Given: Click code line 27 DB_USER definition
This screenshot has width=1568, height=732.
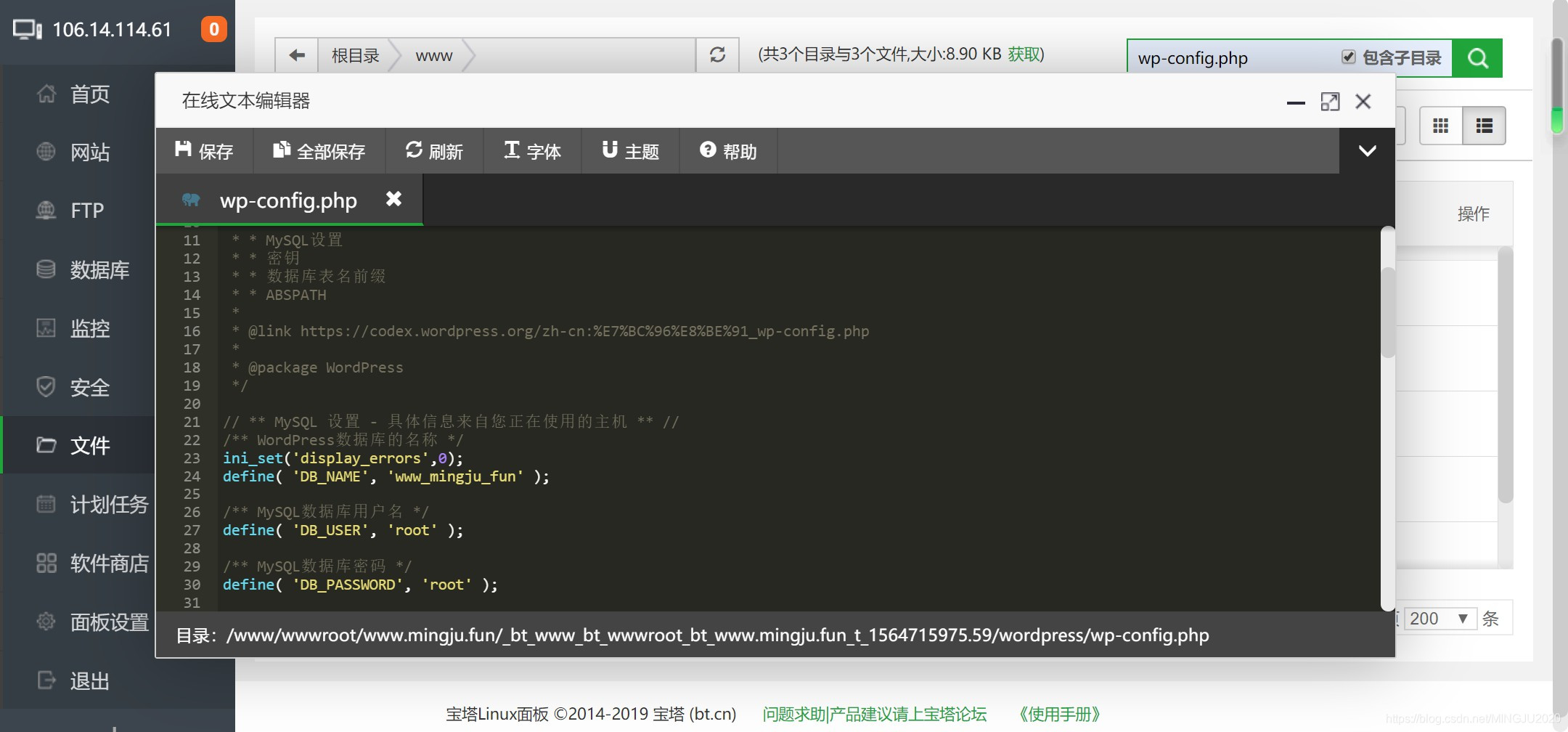Looking at the screenshot, I should [343, 530].
